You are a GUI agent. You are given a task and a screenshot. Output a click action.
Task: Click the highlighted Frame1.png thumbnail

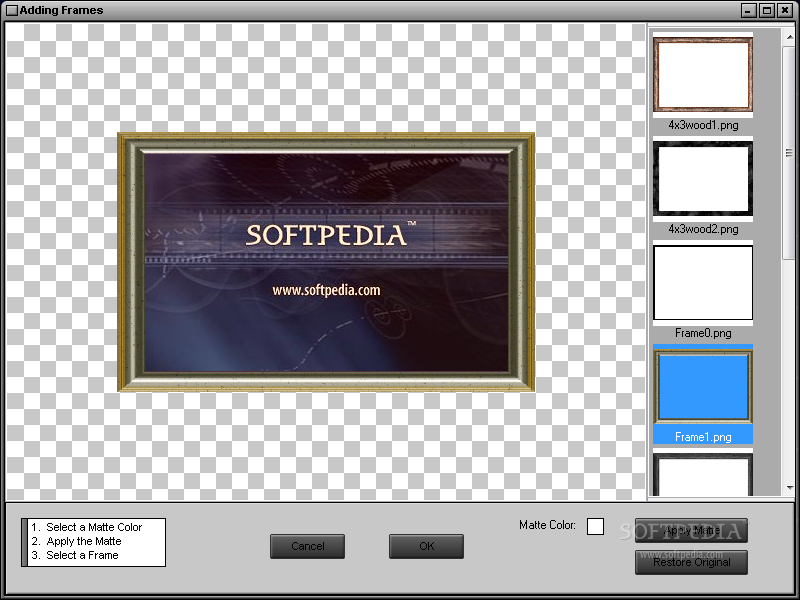coord(703,386)
